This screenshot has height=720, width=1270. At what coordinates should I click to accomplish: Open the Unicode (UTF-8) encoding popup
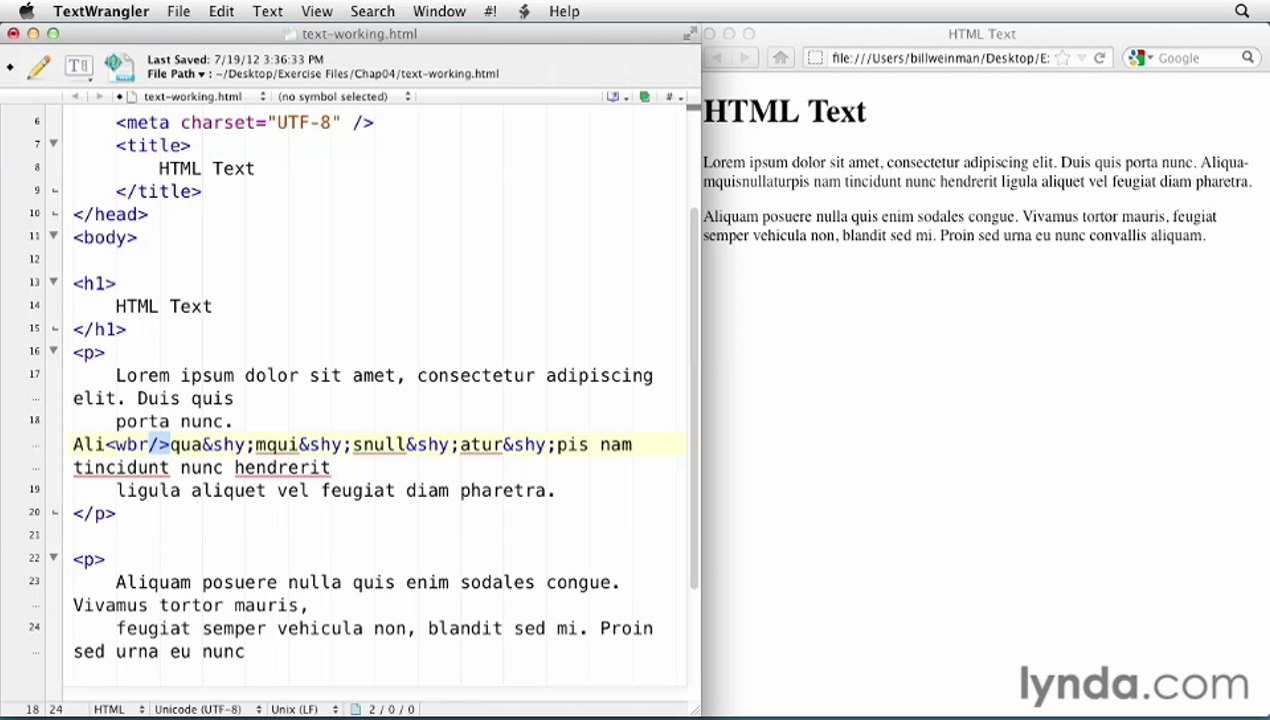(x=208, y=709)
